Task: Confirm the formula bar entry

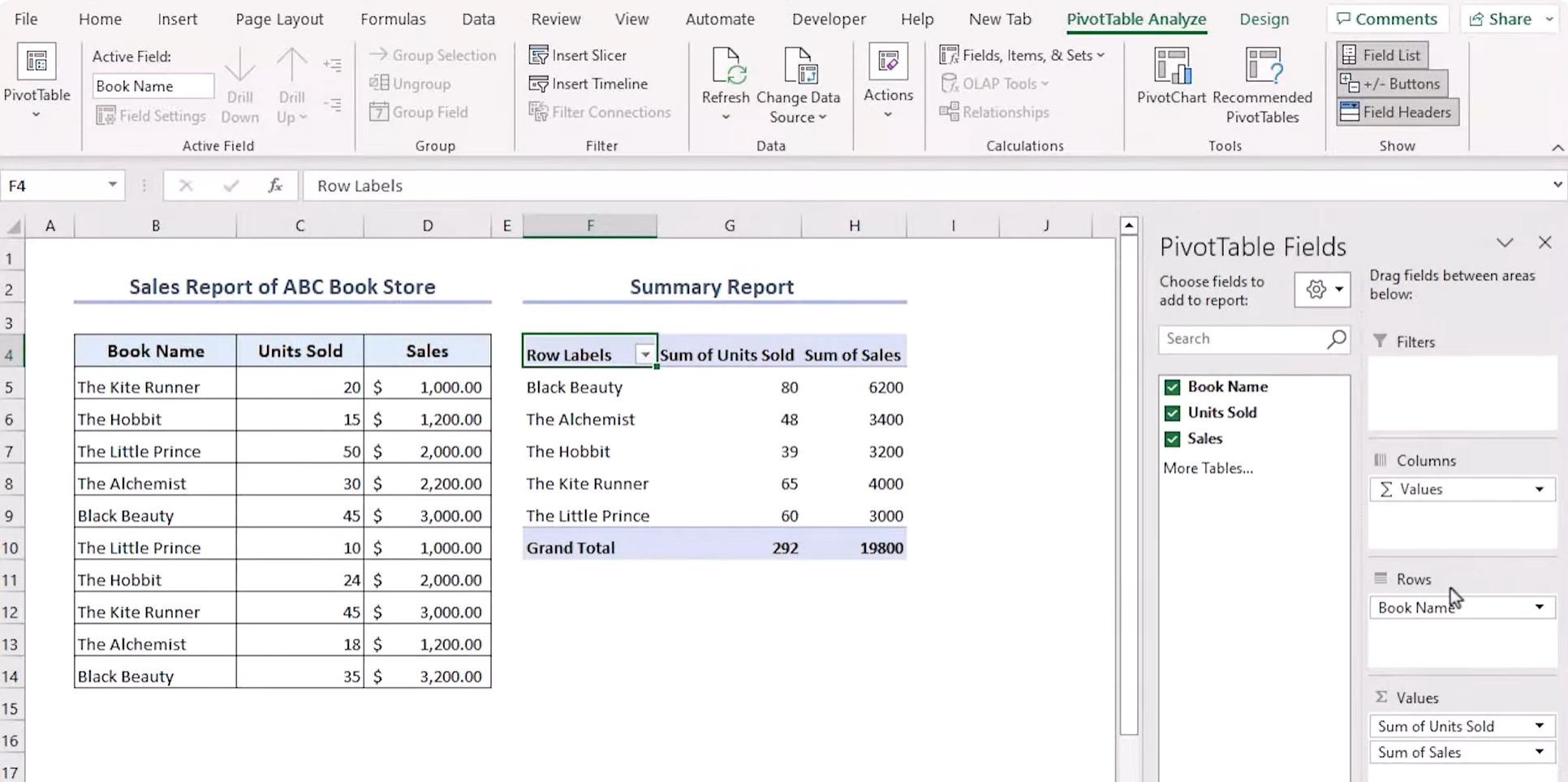Action: click(231, 186)
